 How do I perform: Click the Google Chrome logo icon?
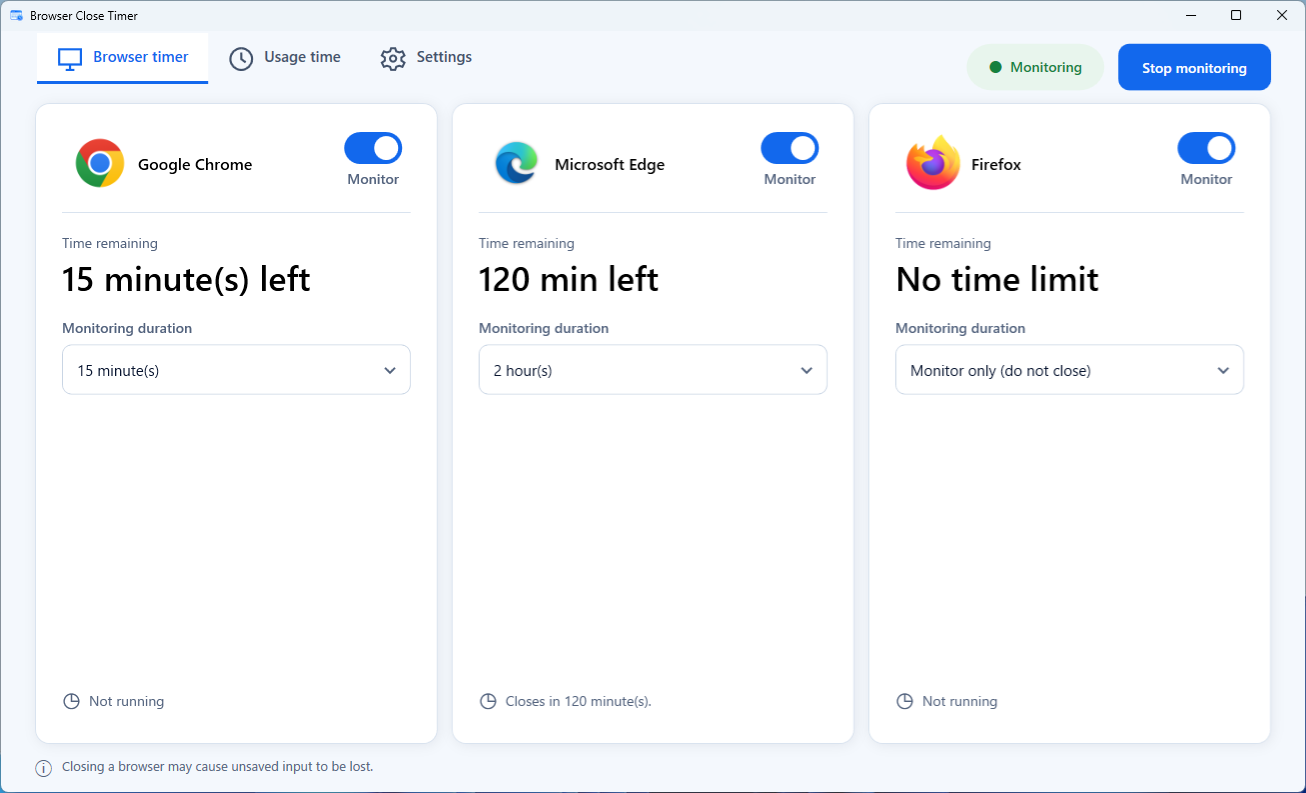pyautogui.click(x=100, y=164)
